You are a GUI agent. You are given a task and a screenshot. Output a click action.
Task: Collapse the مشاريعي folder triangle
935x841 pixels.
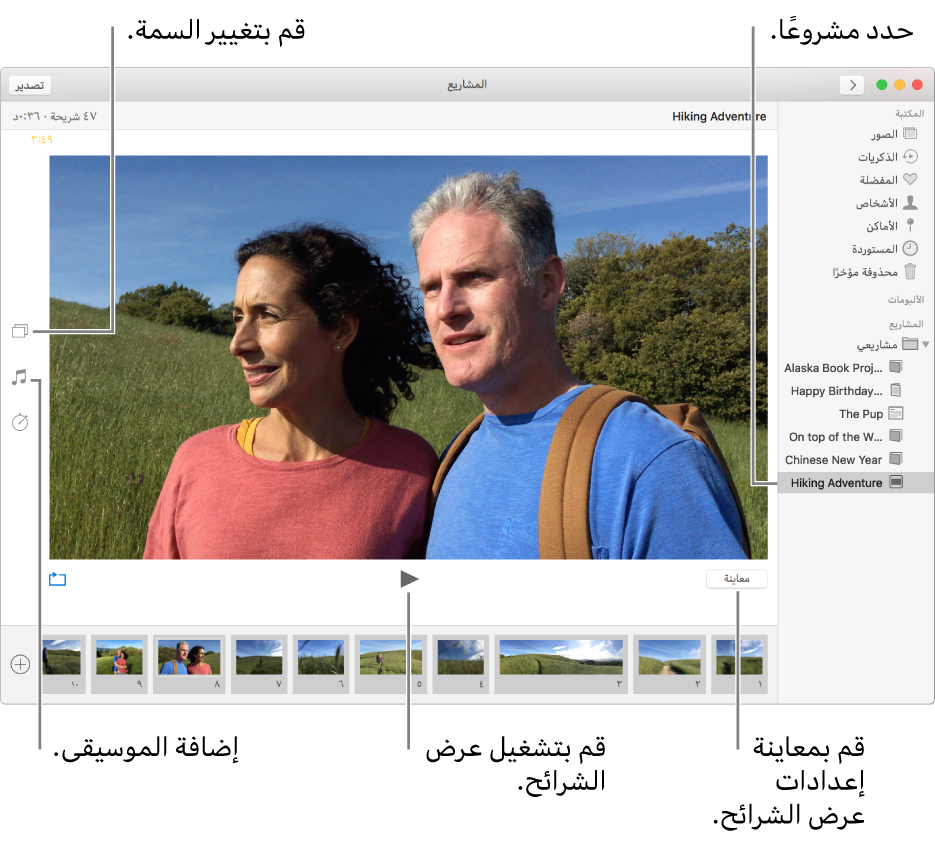point(925,344)
